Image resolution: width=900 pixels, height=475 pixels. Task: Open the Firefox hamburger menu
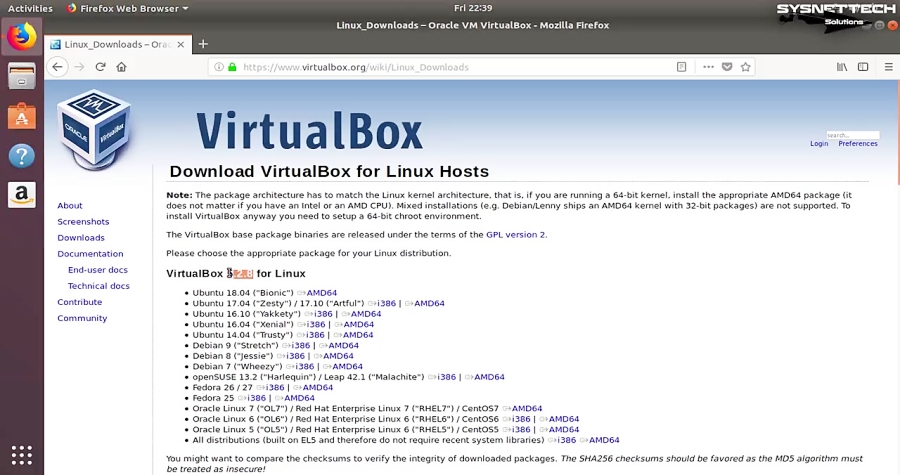pyautogui.click(x=888, y=67)
